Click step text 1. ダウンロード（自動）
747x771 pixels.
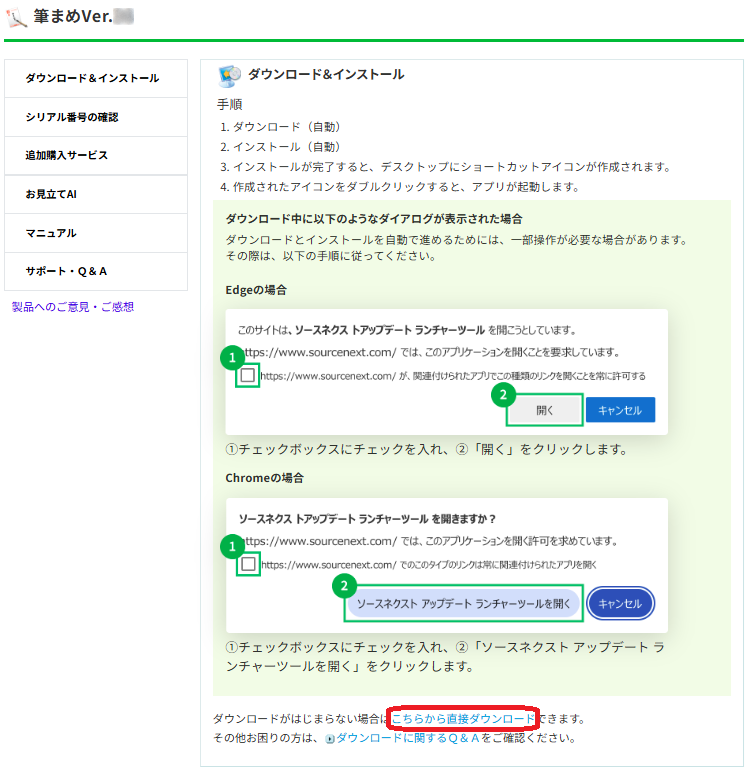[x=281, y=127]
